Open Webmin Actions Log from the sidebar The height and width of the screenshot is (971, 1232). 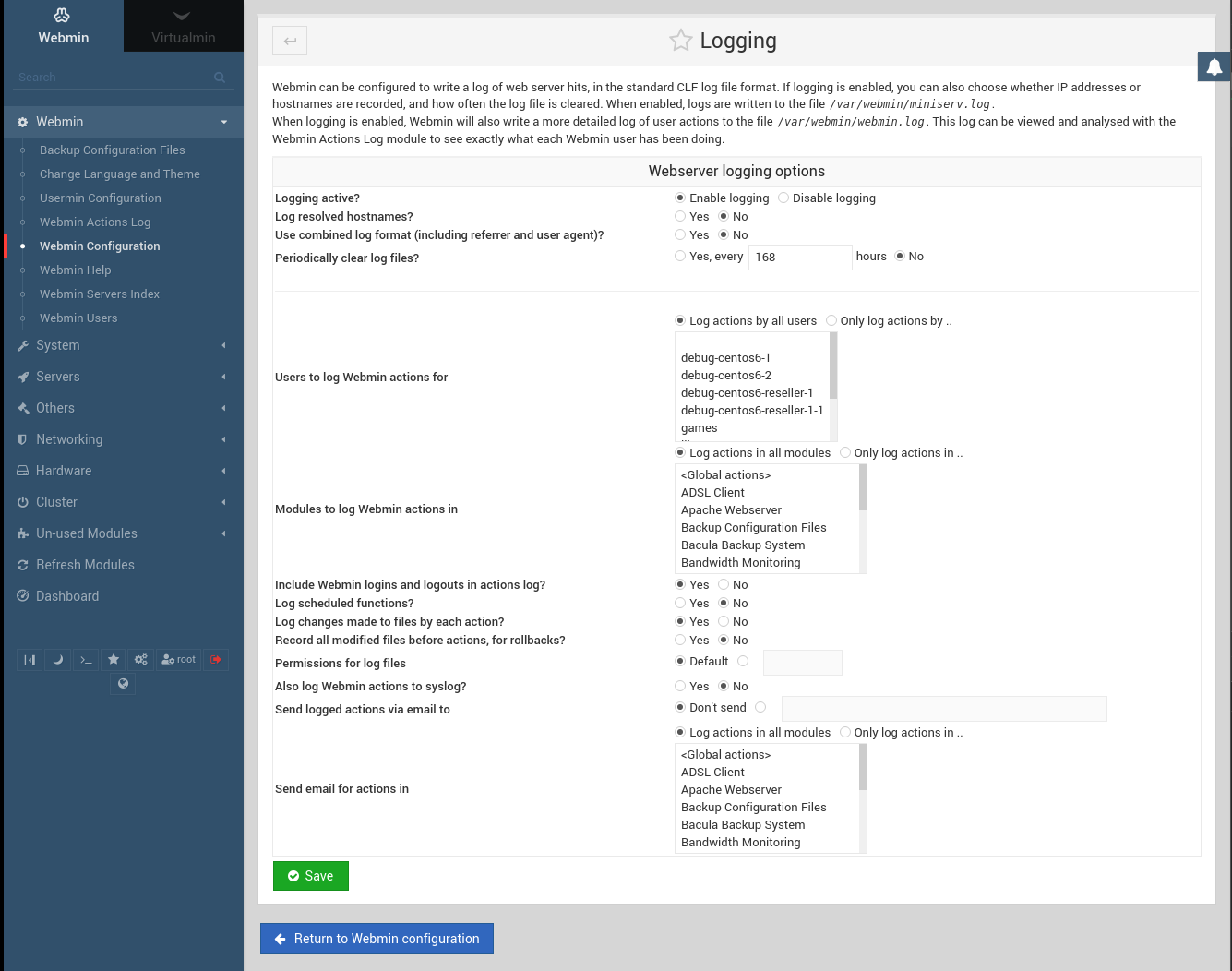[94, 222]
